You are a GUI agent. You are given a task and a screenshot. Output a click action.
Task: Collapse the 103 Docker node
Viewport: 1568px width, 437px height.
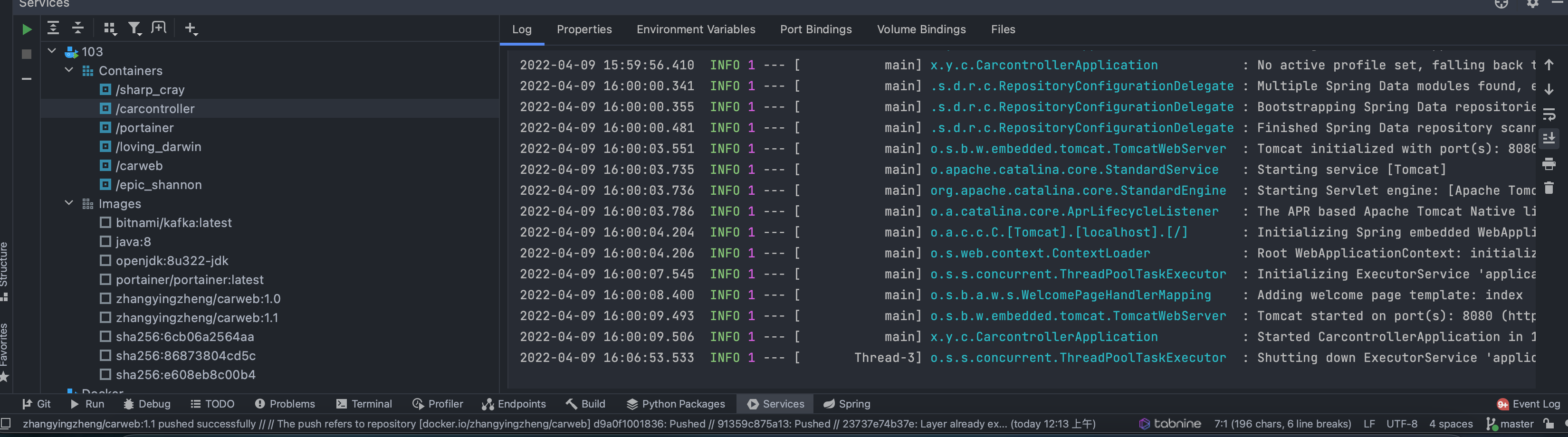coord(52,51)
